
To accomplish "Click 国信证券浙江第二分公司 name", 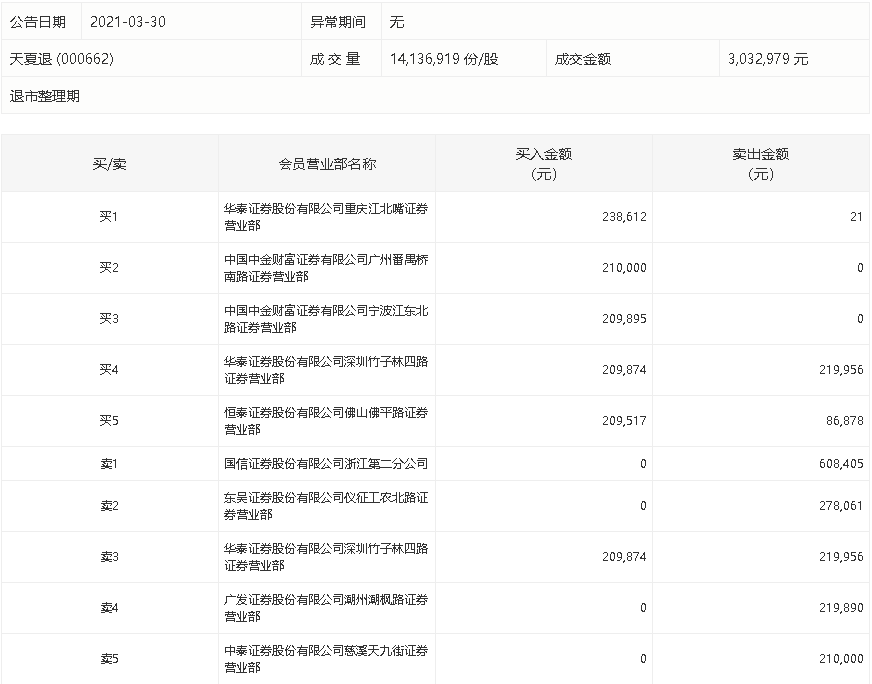I will pos(326,463).
